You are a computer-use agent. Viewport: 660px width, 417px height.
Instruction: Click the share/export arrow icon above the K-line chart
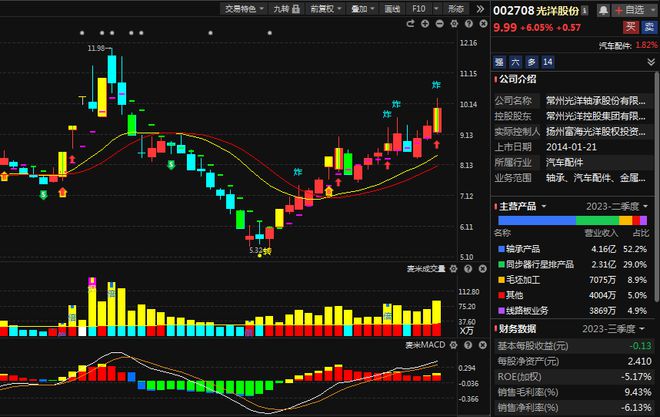410,24
